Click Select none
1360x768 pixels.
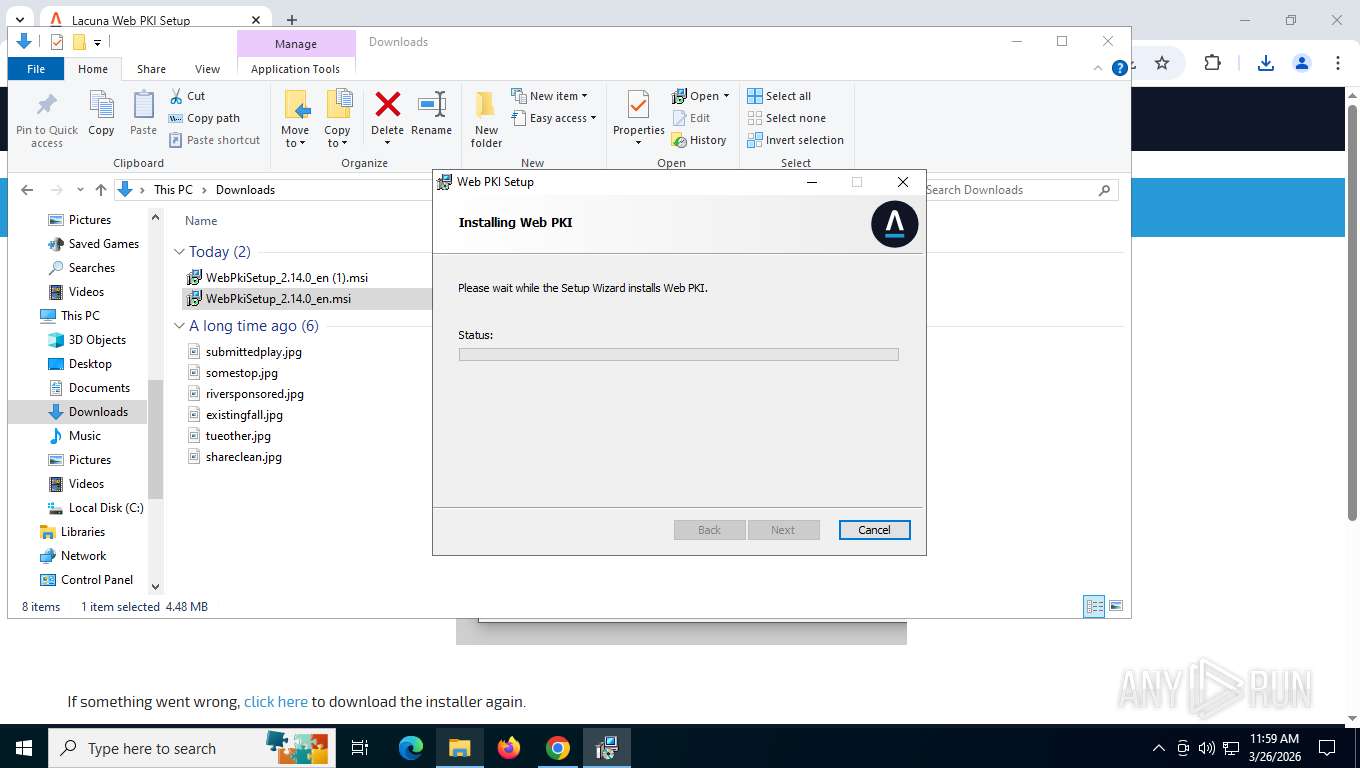coord(786,118)
